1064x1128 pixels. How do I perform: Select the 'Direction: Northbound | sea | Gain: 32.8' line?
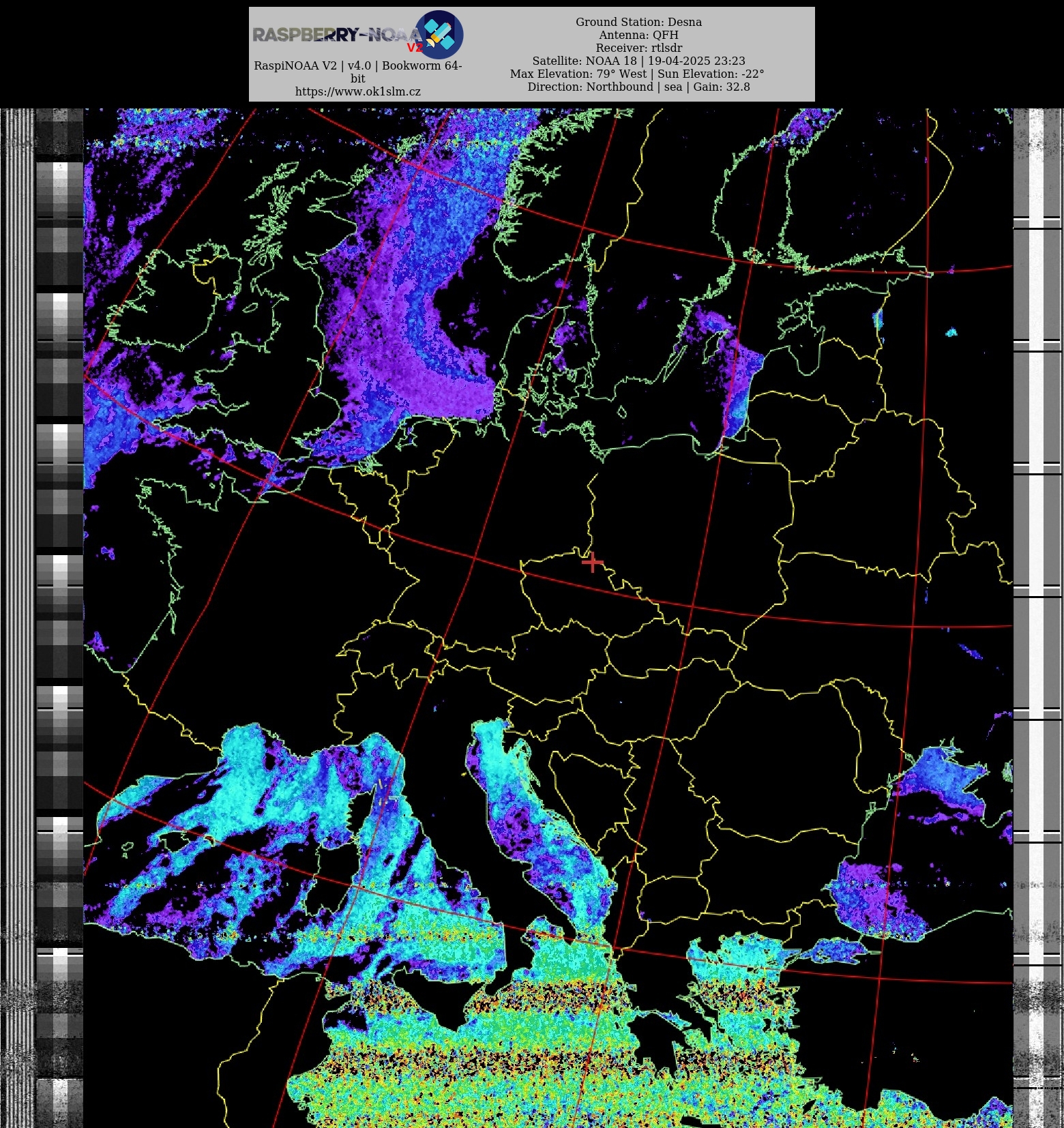(638, 87)
